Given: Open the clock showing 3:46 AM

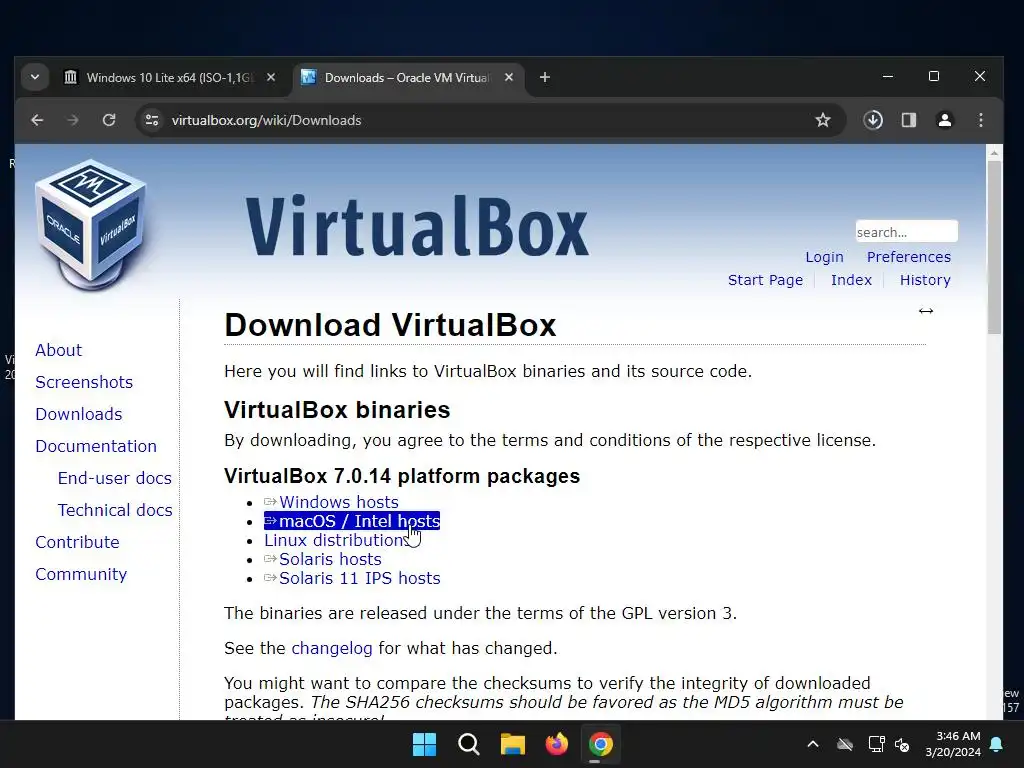Looking at the screenshot, I should [953, 744].
